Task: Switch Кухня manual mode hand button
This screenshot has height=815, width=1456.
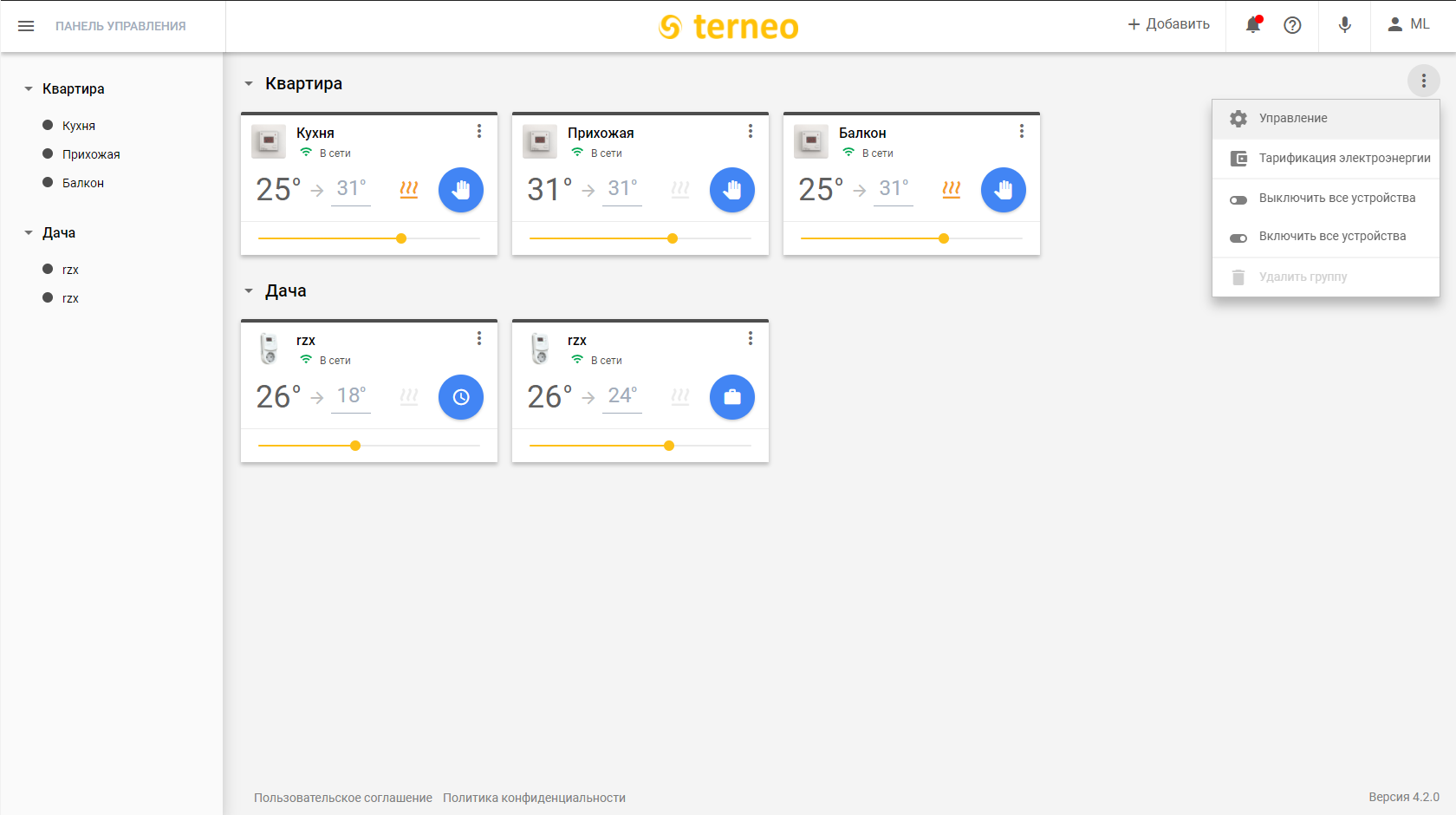Action: (461, 190)
